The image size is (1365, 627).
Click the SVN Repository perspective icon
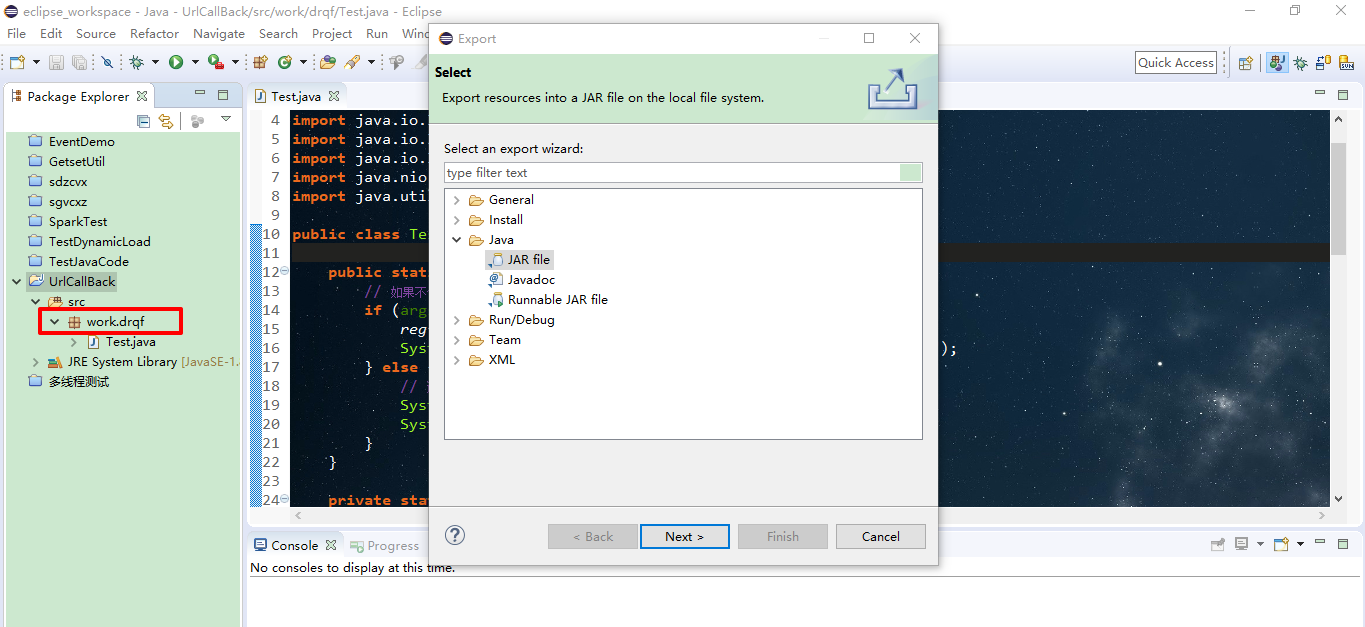tap(1346, 63)
